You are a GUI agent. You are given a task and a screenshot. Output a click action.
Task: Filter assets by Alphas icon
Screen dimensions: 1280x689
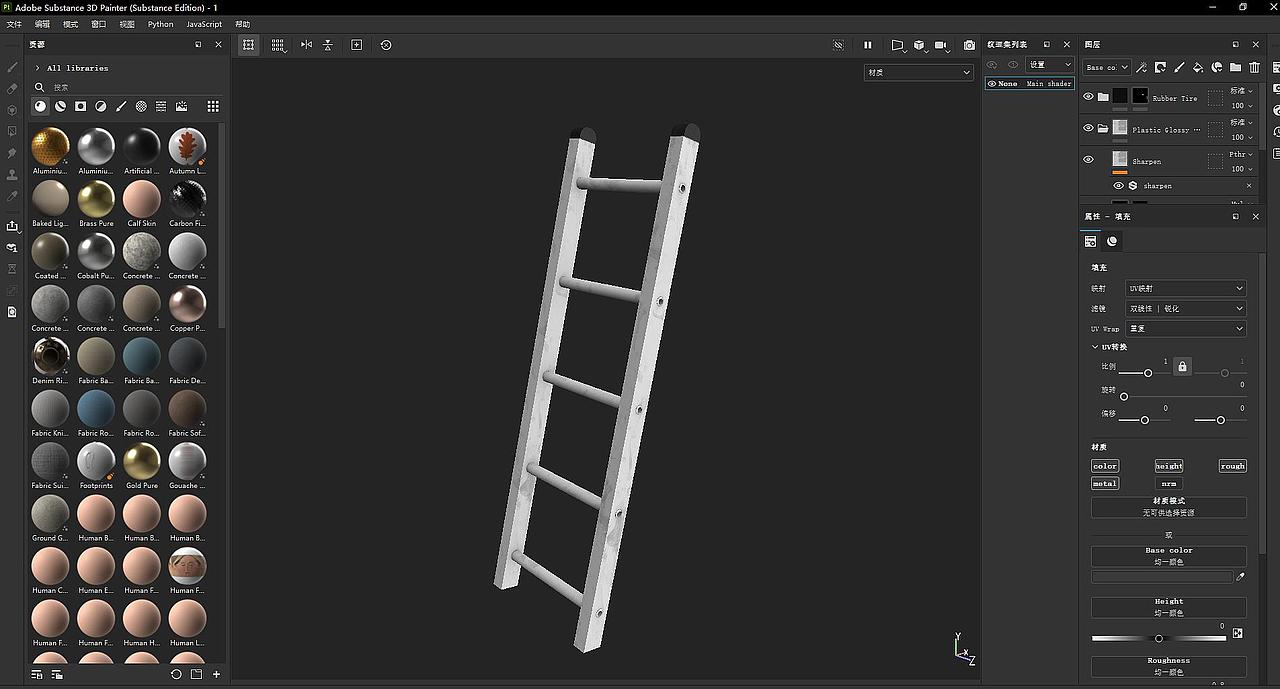pos(141,106)
